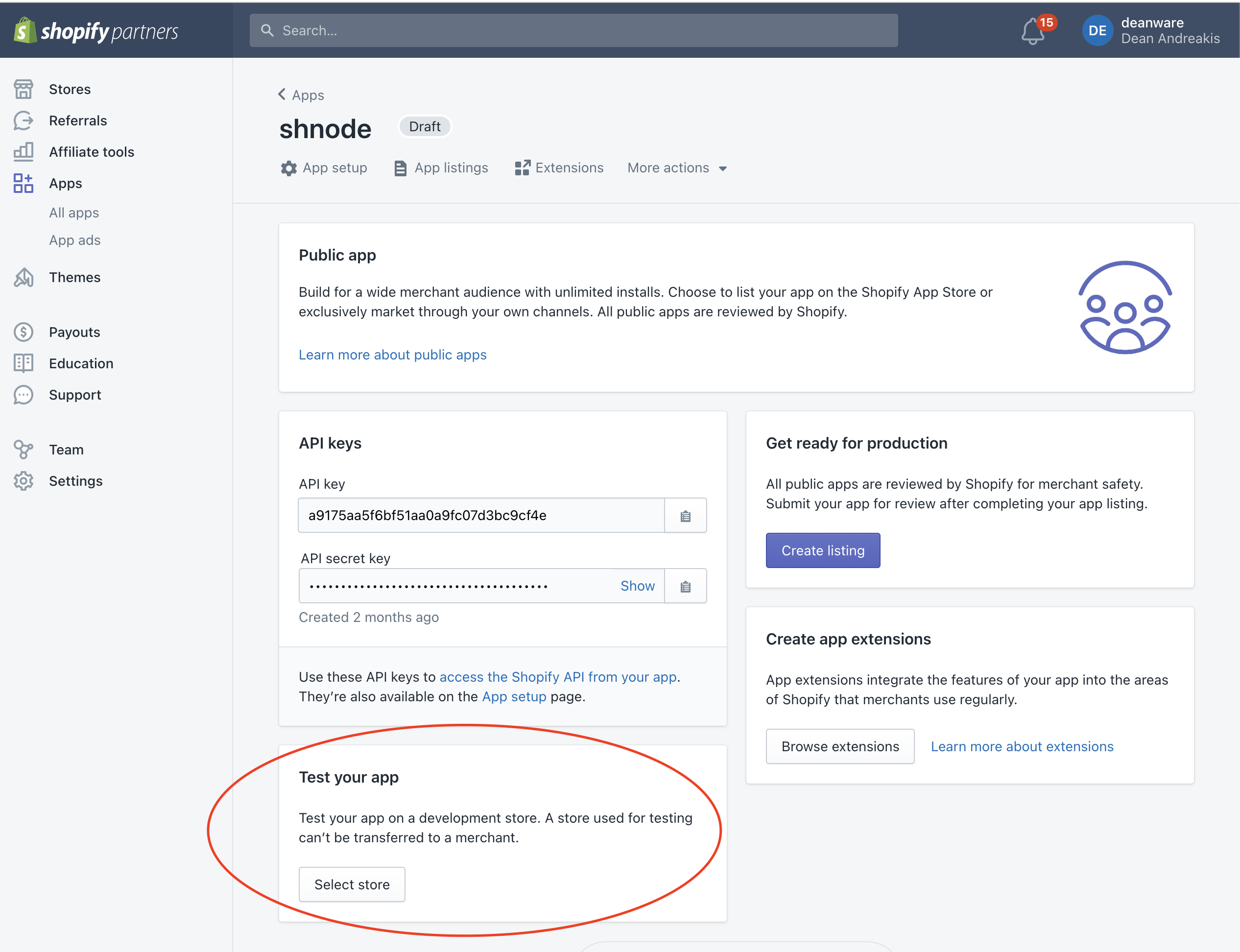Open Payouts in the sidebar
Viewport: 1240px width, 952px height.
(x=74, y=332)
